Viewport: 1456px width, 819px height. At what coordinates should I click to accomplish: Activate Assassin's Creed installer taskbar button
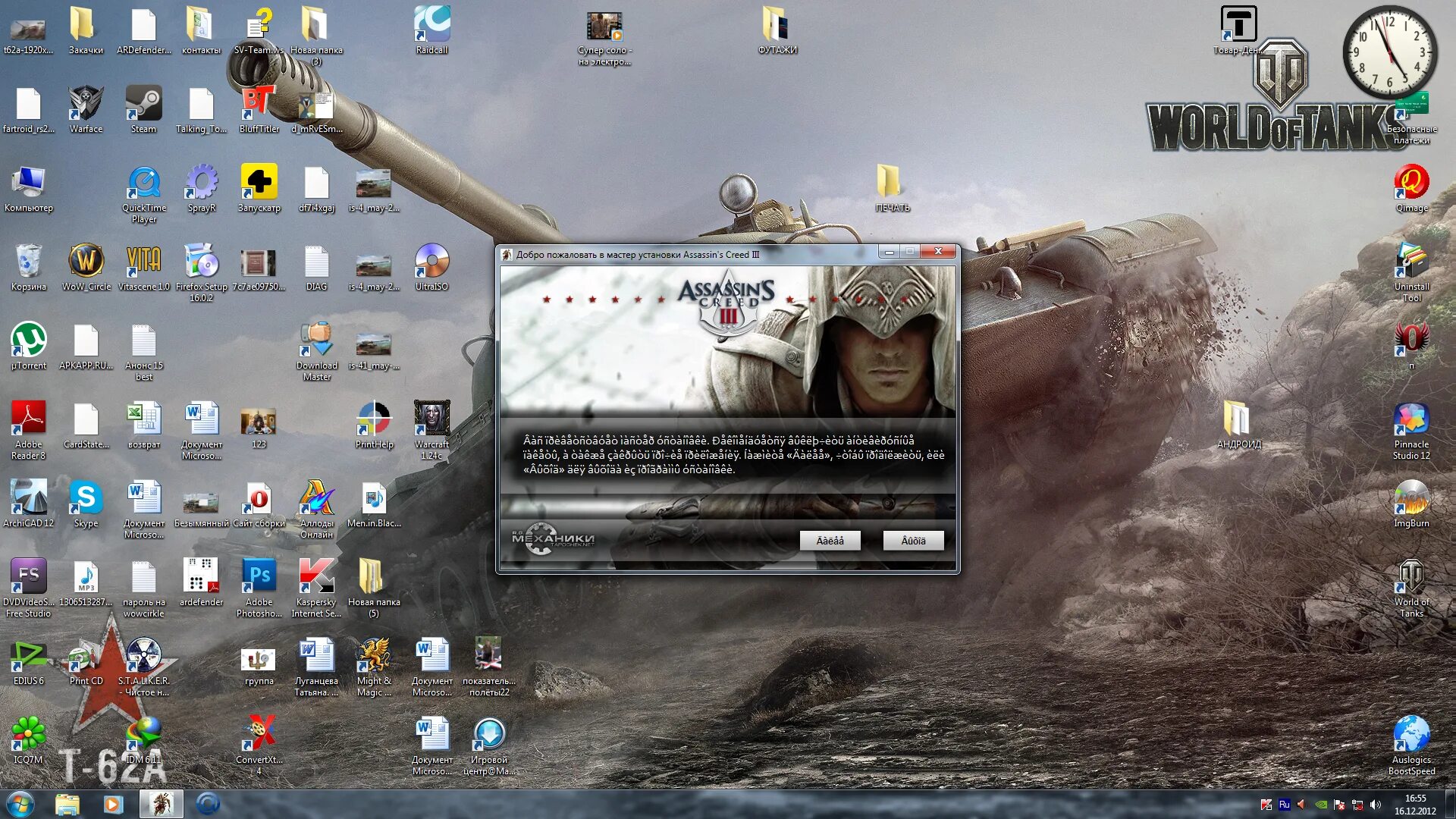(x=161, y=804)
